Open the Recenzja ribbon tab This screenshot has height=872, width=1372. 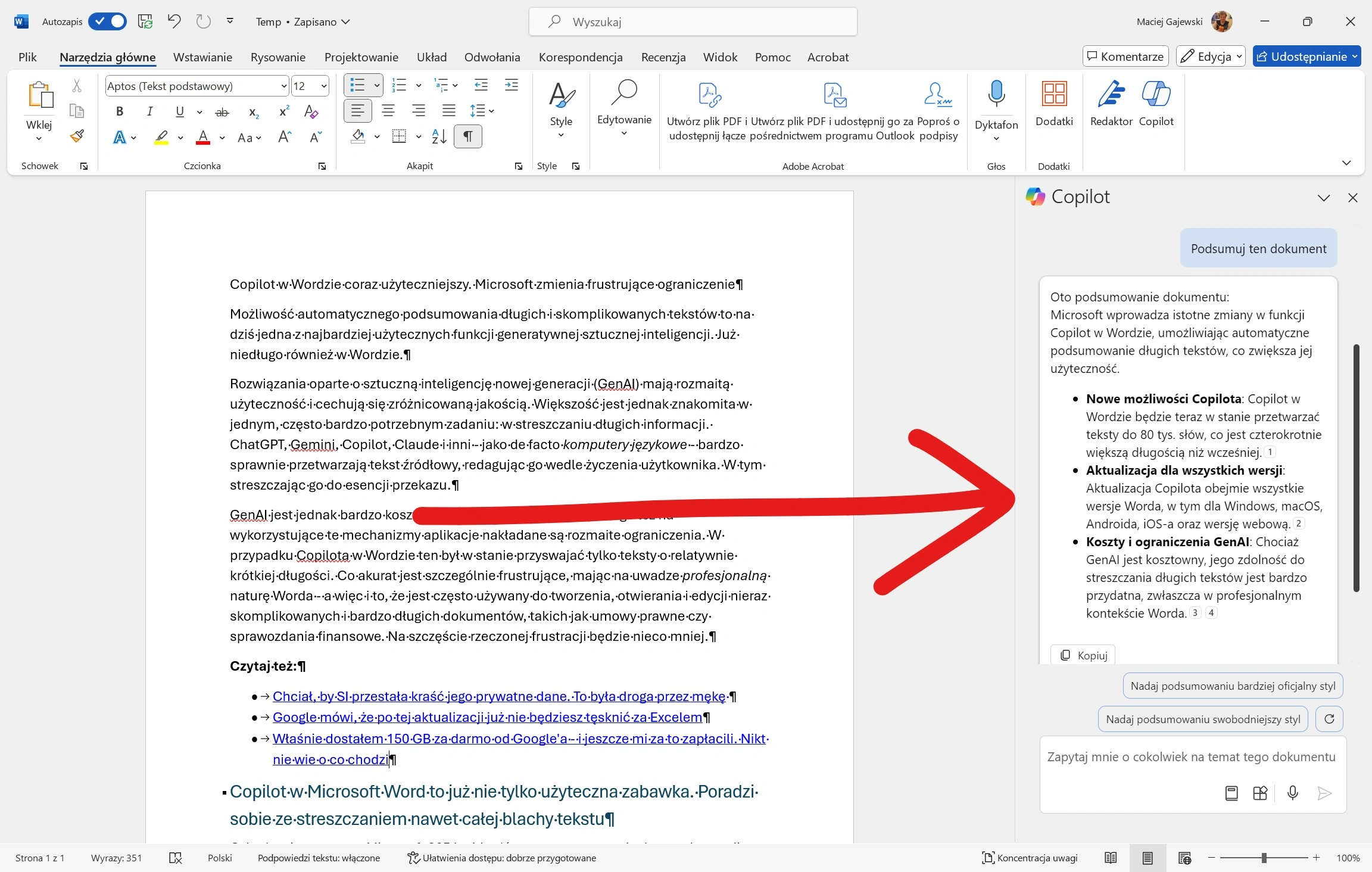(x=663, y=57)
